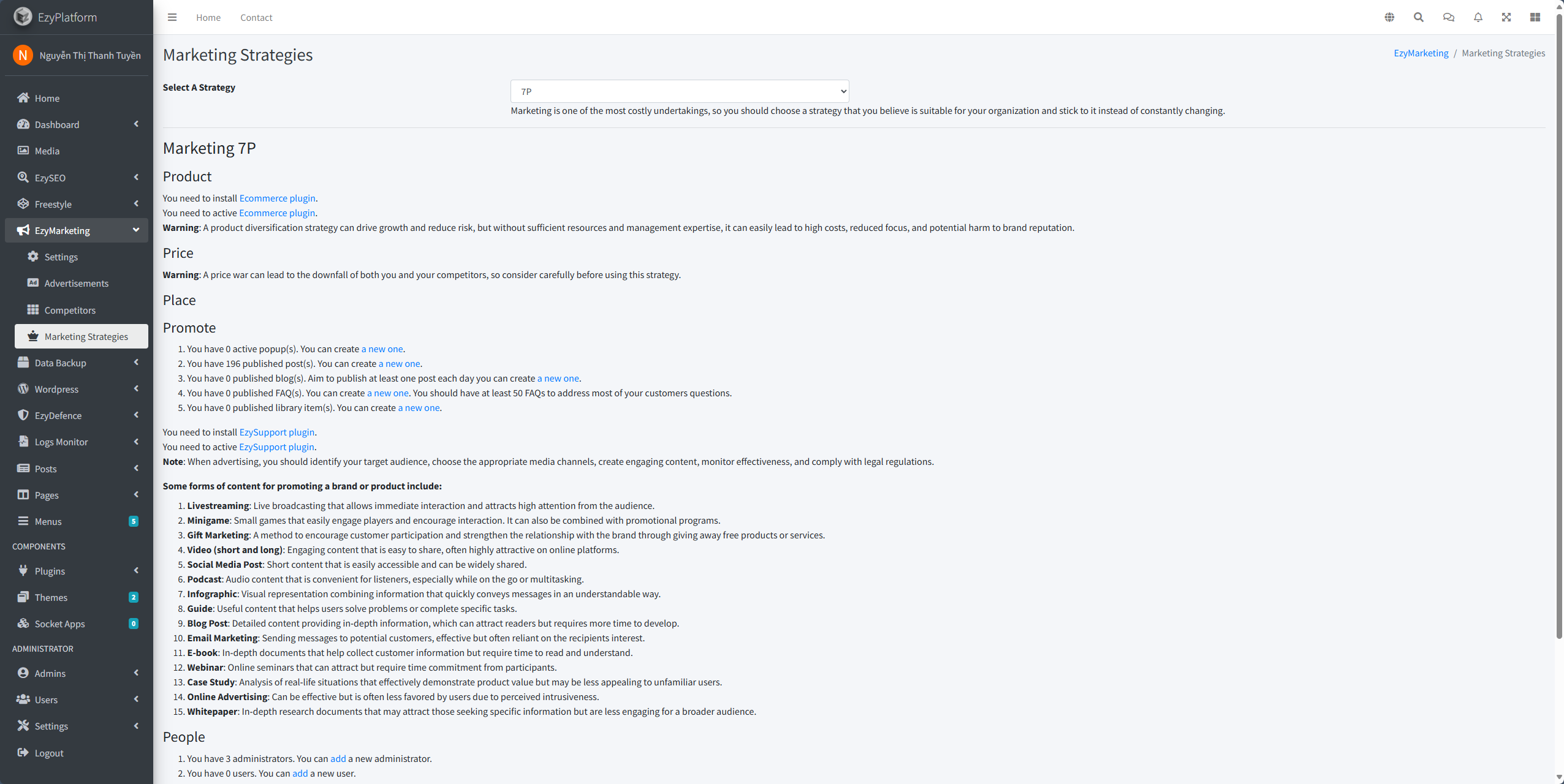The width and height of the screenshot is (1564, 784).
Task: Open the notifications bell icon
Action: [x=1478, y=17]
